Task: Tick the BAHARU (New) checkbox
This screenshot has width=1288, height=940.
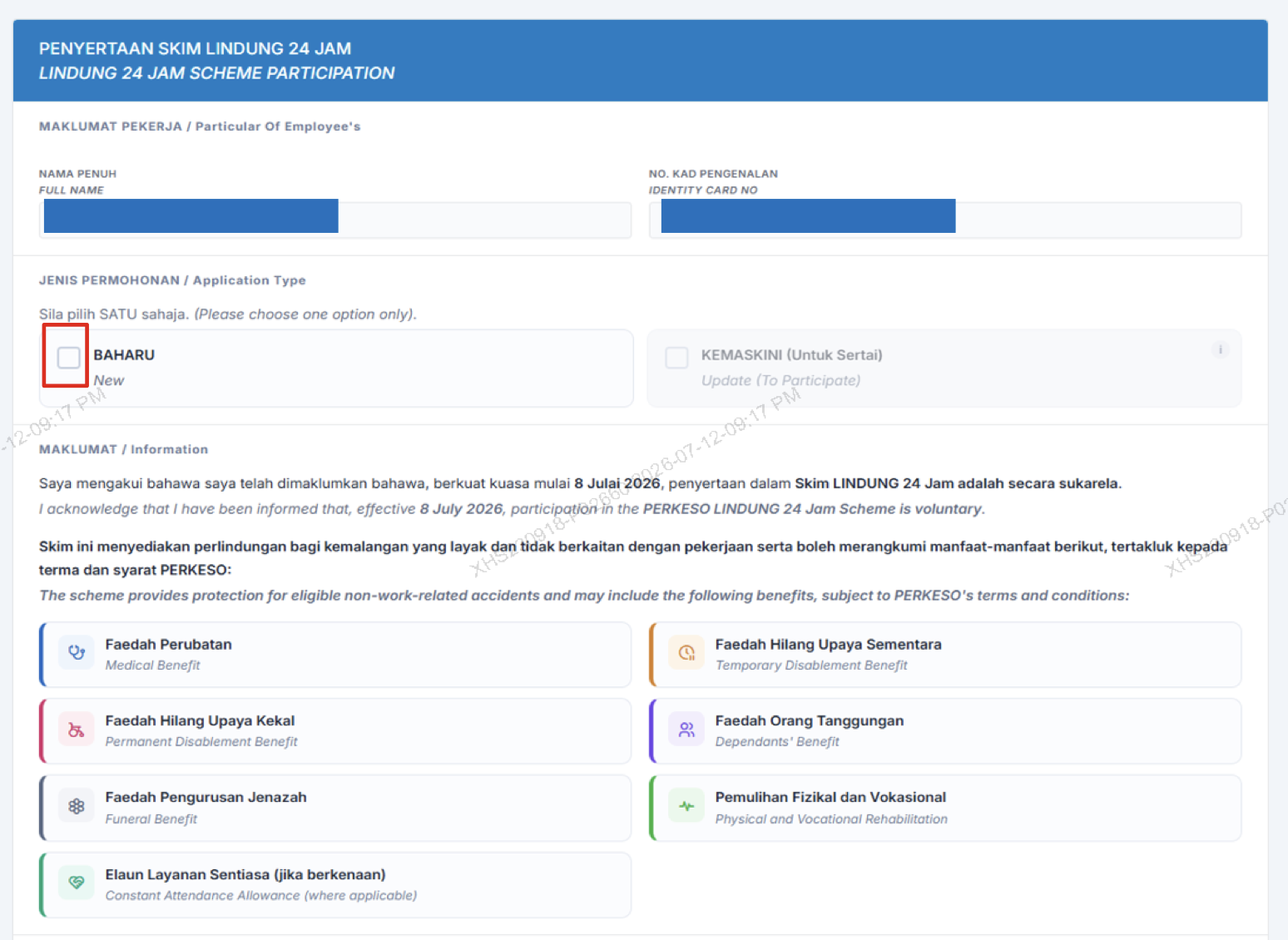Action: 69,358
